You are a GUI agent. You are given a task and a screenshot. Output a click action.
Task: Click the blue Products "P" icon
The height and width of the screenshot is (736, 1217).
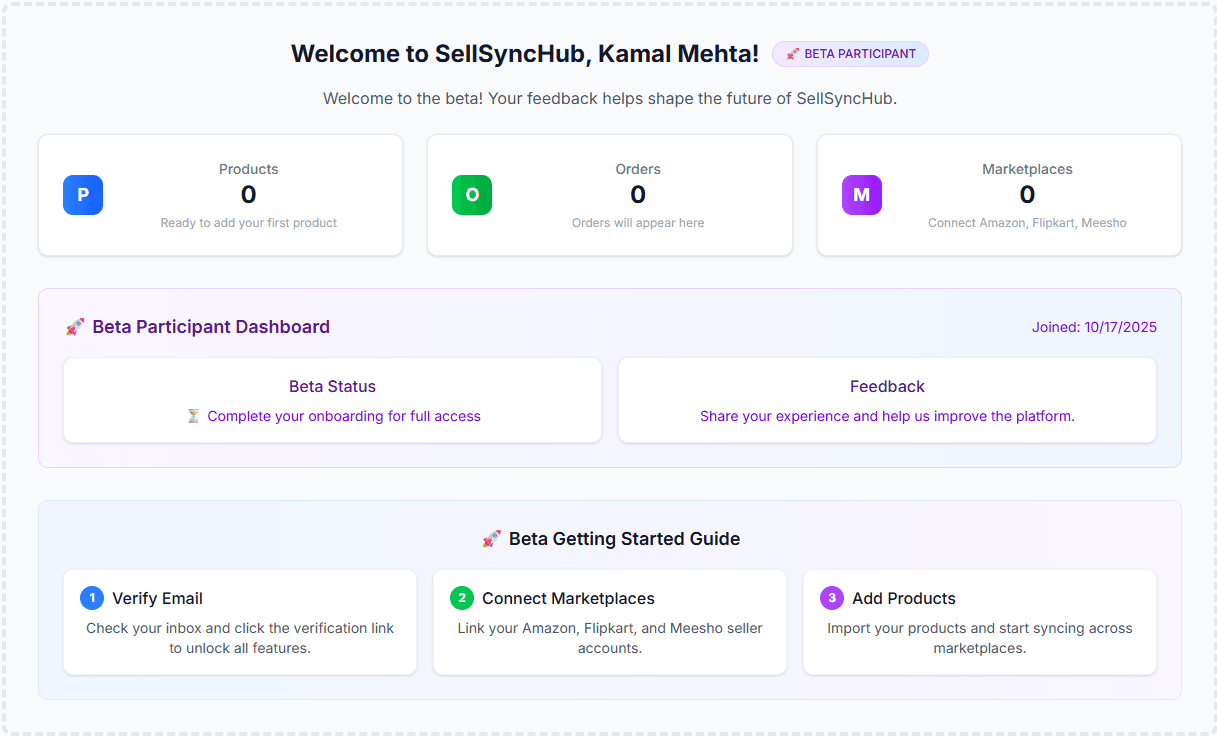83,195
